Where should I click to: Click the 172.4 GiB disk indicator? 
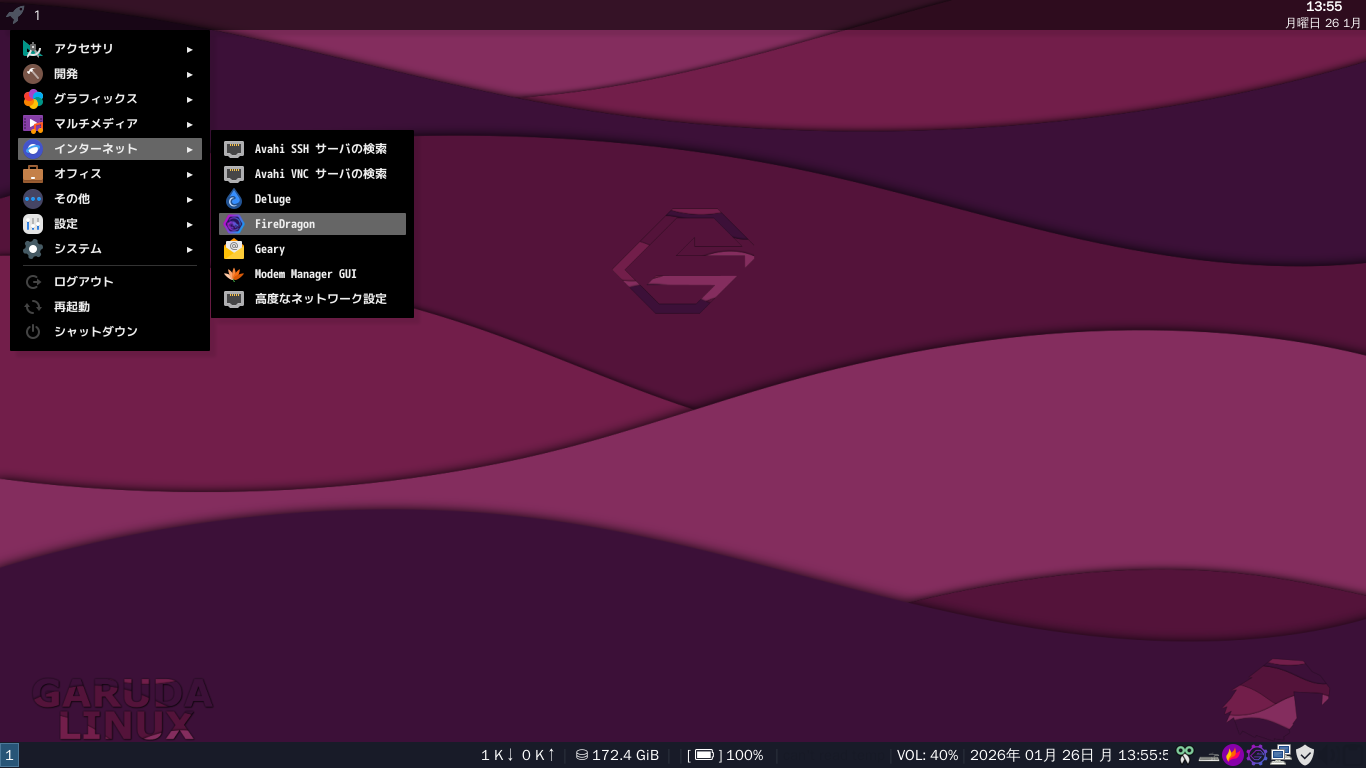click(617, 755)
